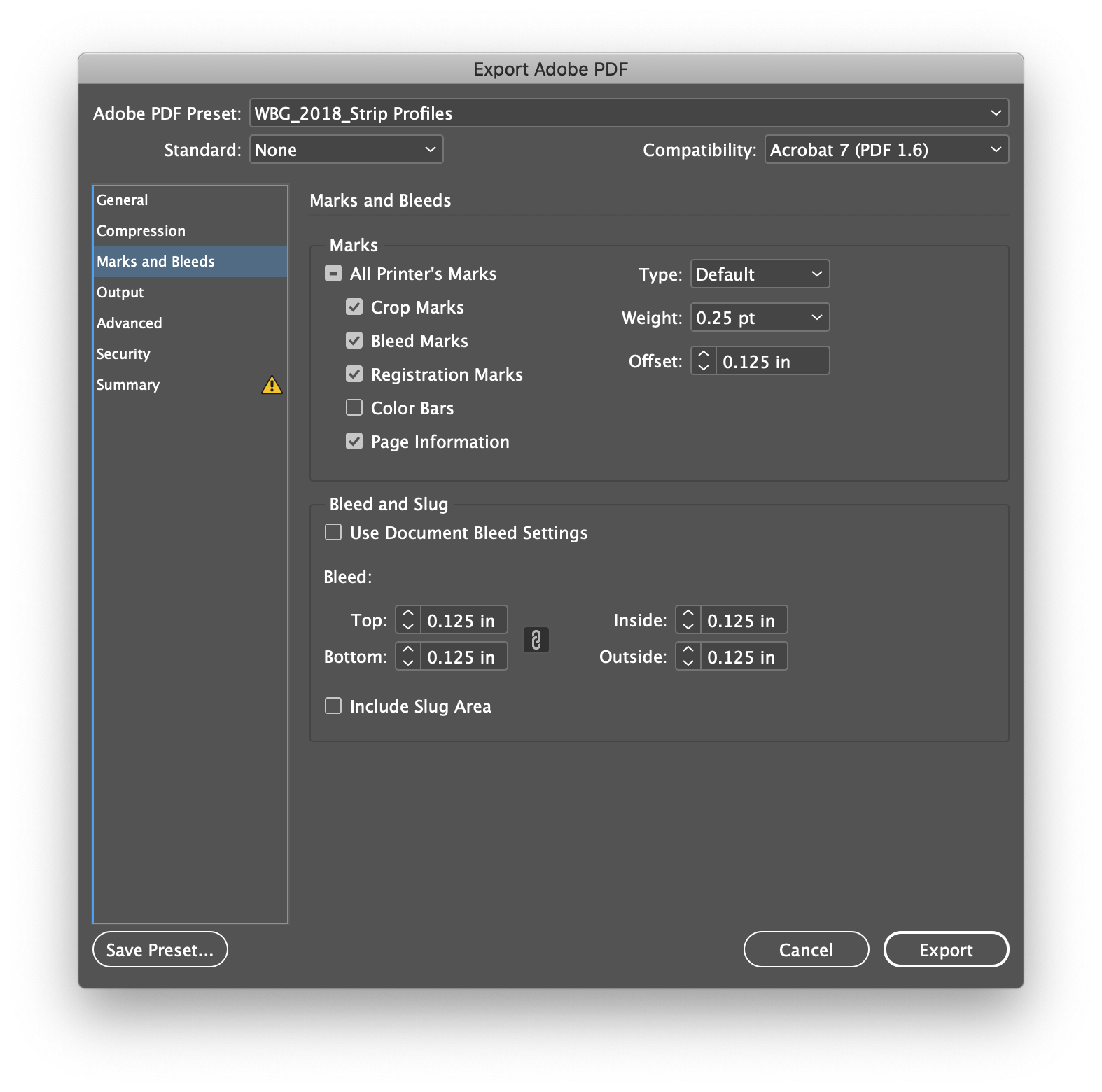1102x1092 pixels.
Task: Click the Outside bleed stepper arrows
Action: [x=688, y=657]
